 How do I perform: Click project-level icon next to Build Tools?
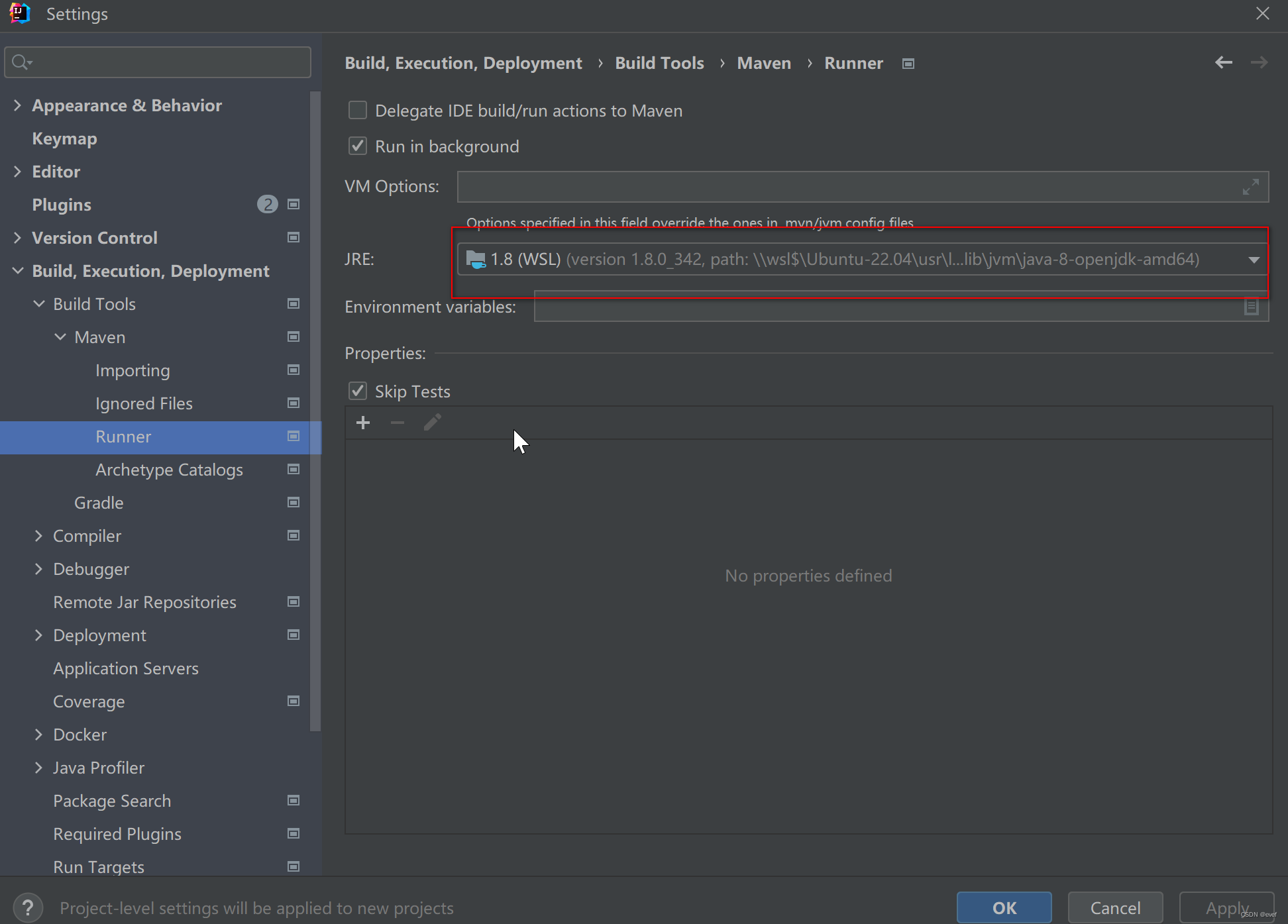(294, 303)
